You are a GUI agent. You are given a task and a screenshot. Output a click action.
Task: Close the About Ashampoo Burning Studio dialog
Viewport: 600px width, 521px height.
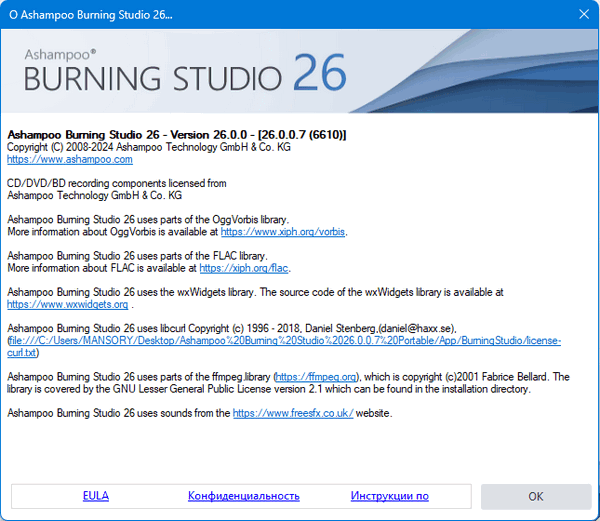584,14
